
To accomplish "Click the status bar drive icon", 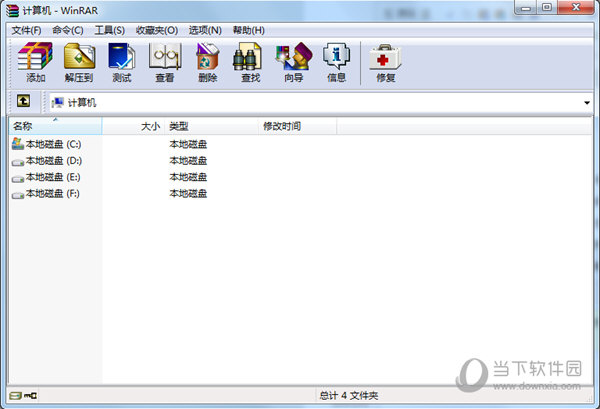I will [x=17, y=396].
